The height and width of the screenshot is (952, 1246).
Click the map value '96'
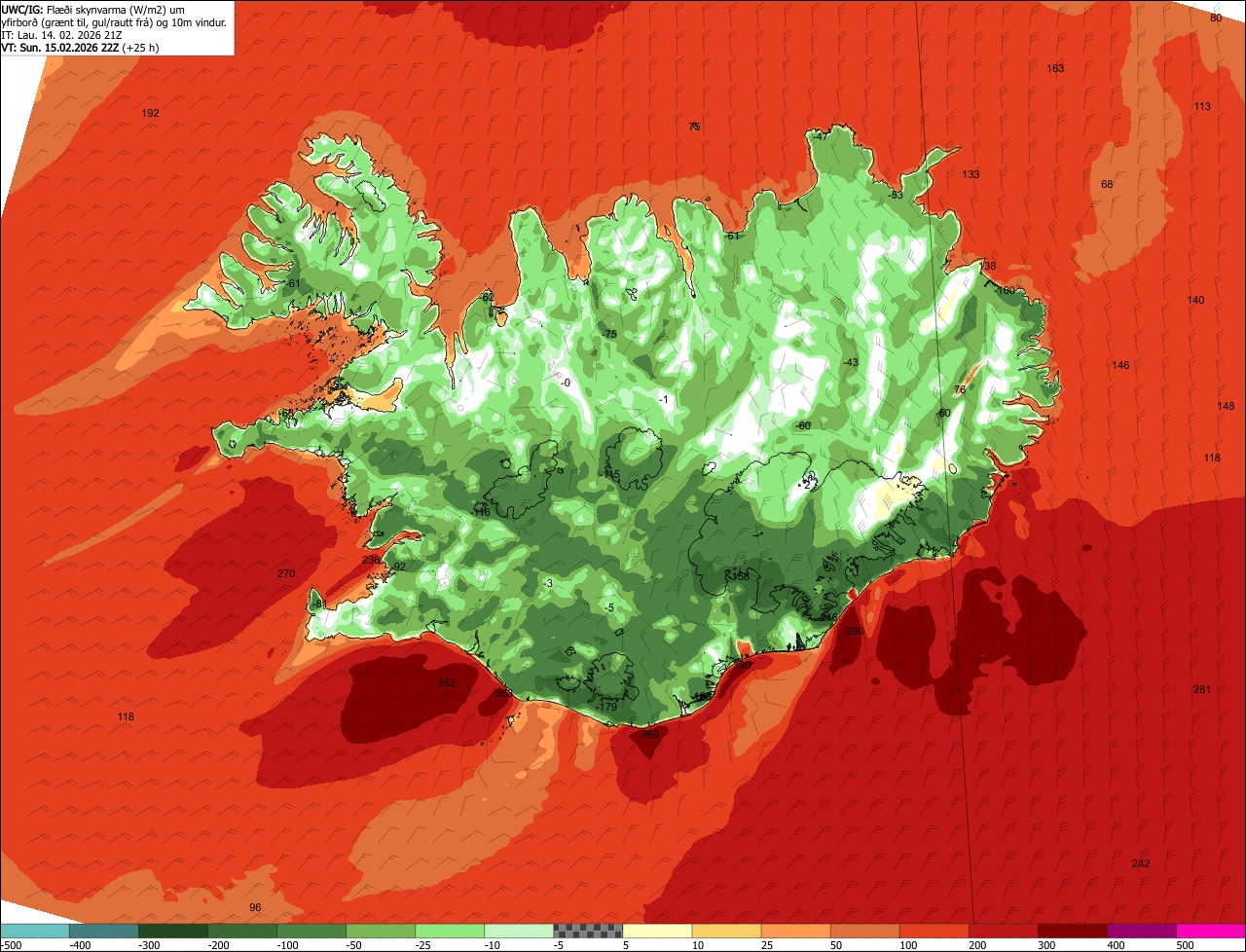tap(255, 907)
